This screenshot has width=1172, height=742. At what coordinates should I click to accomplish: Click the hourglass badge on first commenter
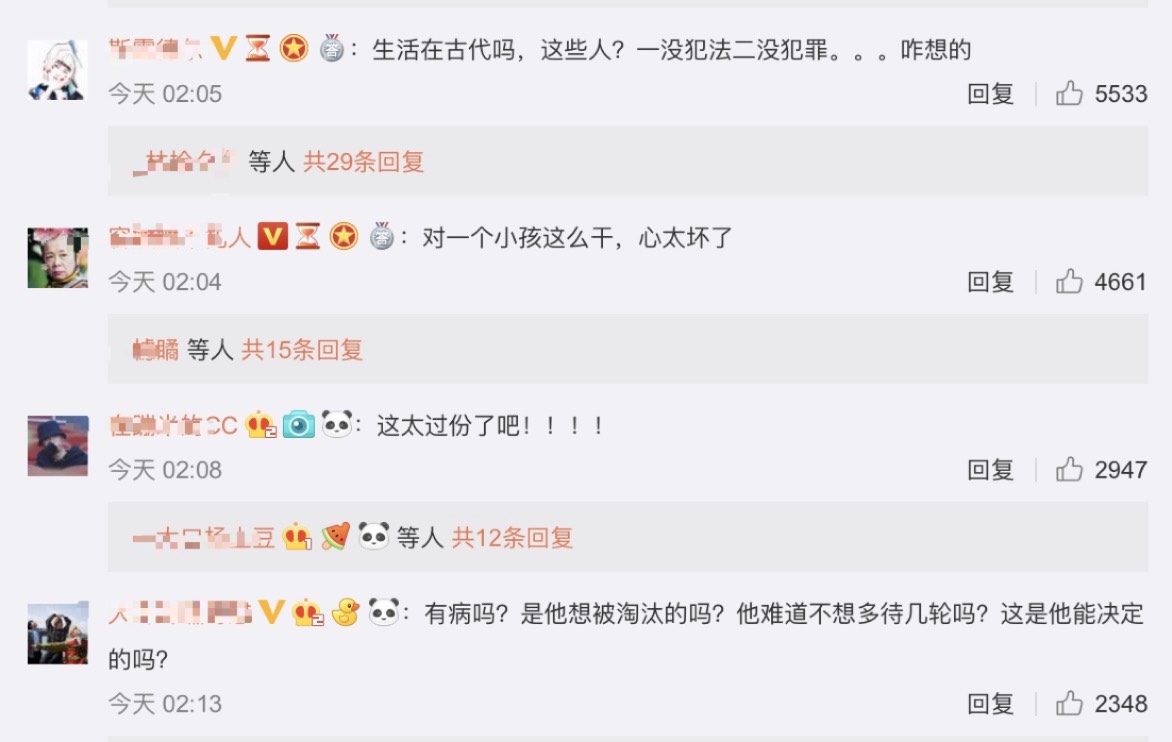click(x=258, y=49)
